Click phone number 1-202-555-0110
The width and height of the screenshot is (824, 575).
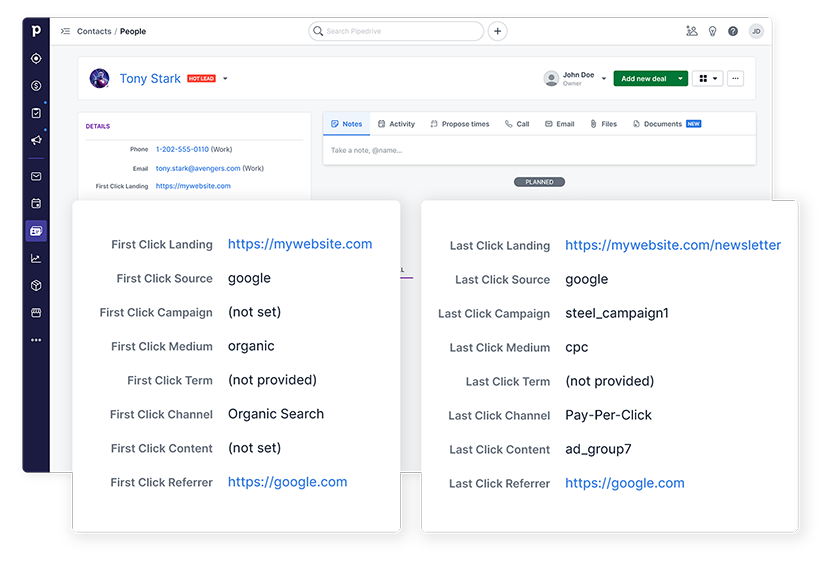click(182, 149)
